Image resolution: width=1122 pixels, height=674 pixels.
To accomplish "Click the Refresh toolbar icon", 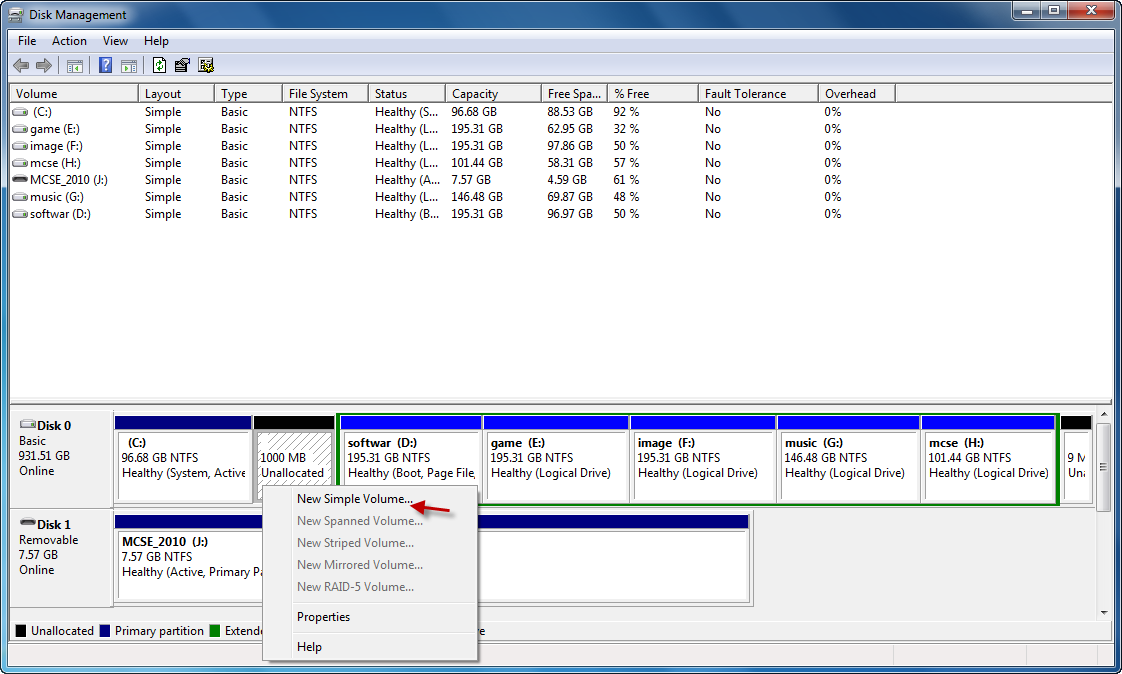I will click(159, 66).
